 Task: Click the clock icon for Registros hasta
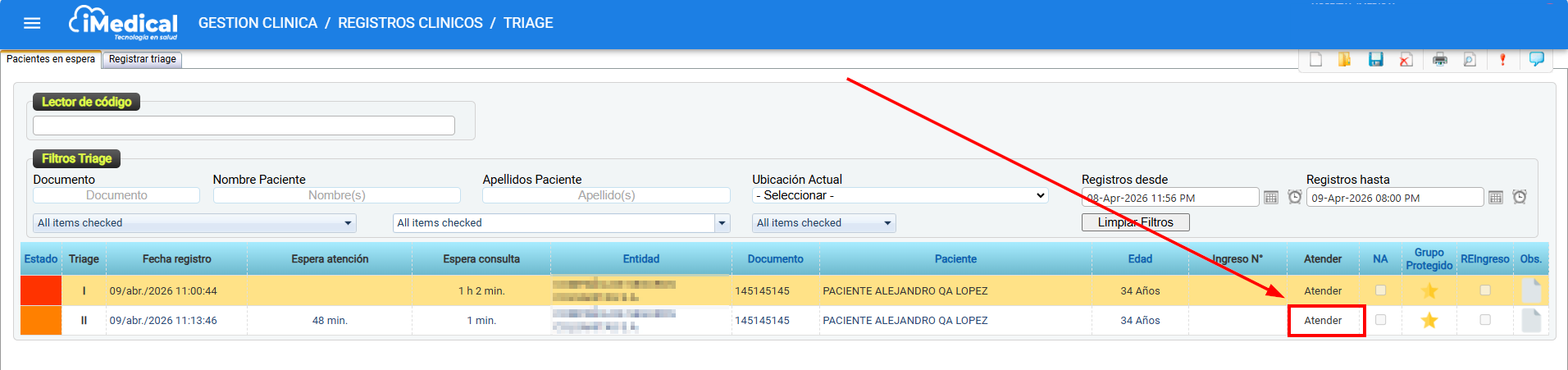click(x=1519, y=197)
